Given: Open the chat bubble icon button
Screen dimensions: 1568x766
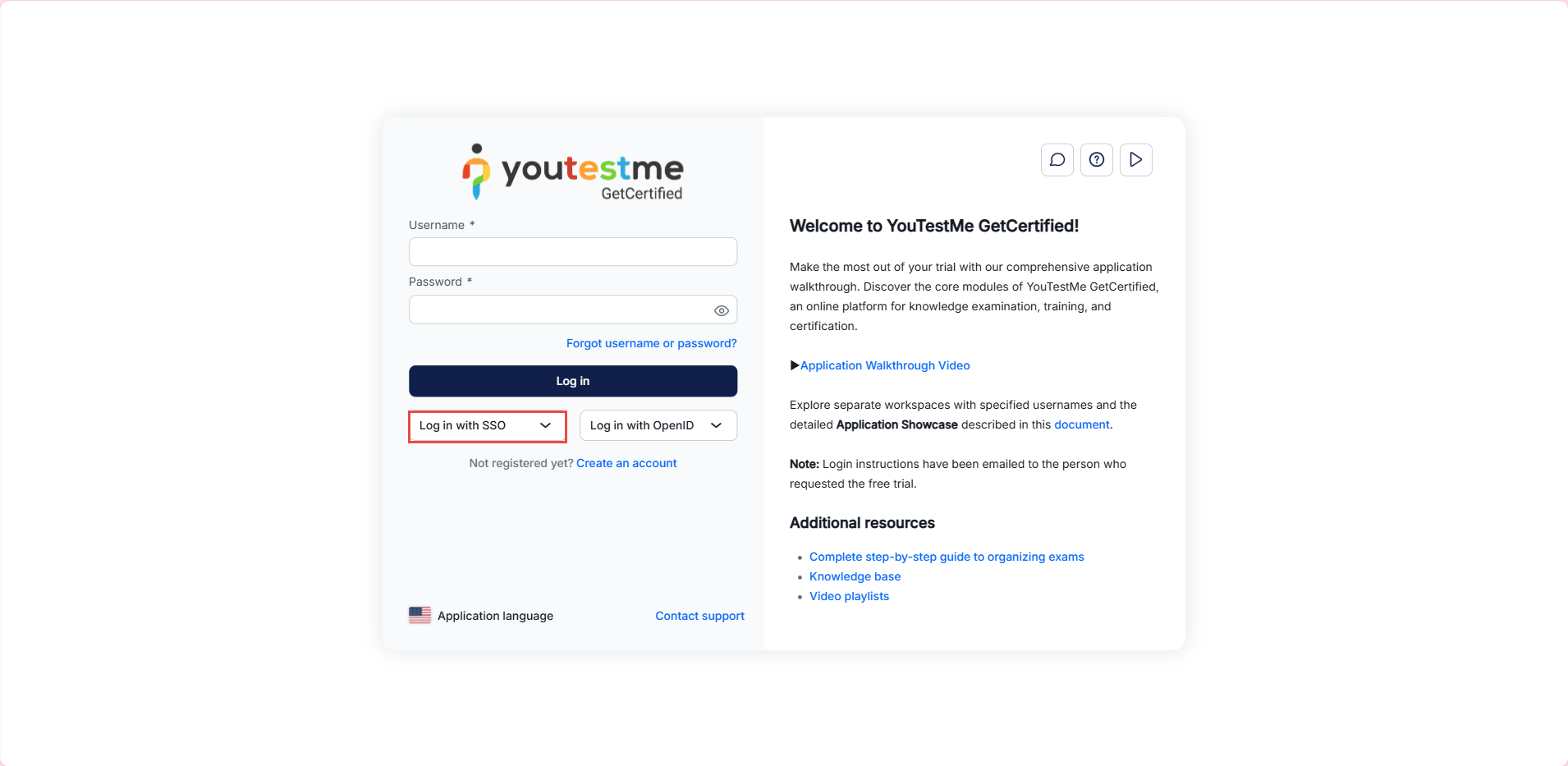Looking at the screenshot, I should click(x=1057, y=160).
